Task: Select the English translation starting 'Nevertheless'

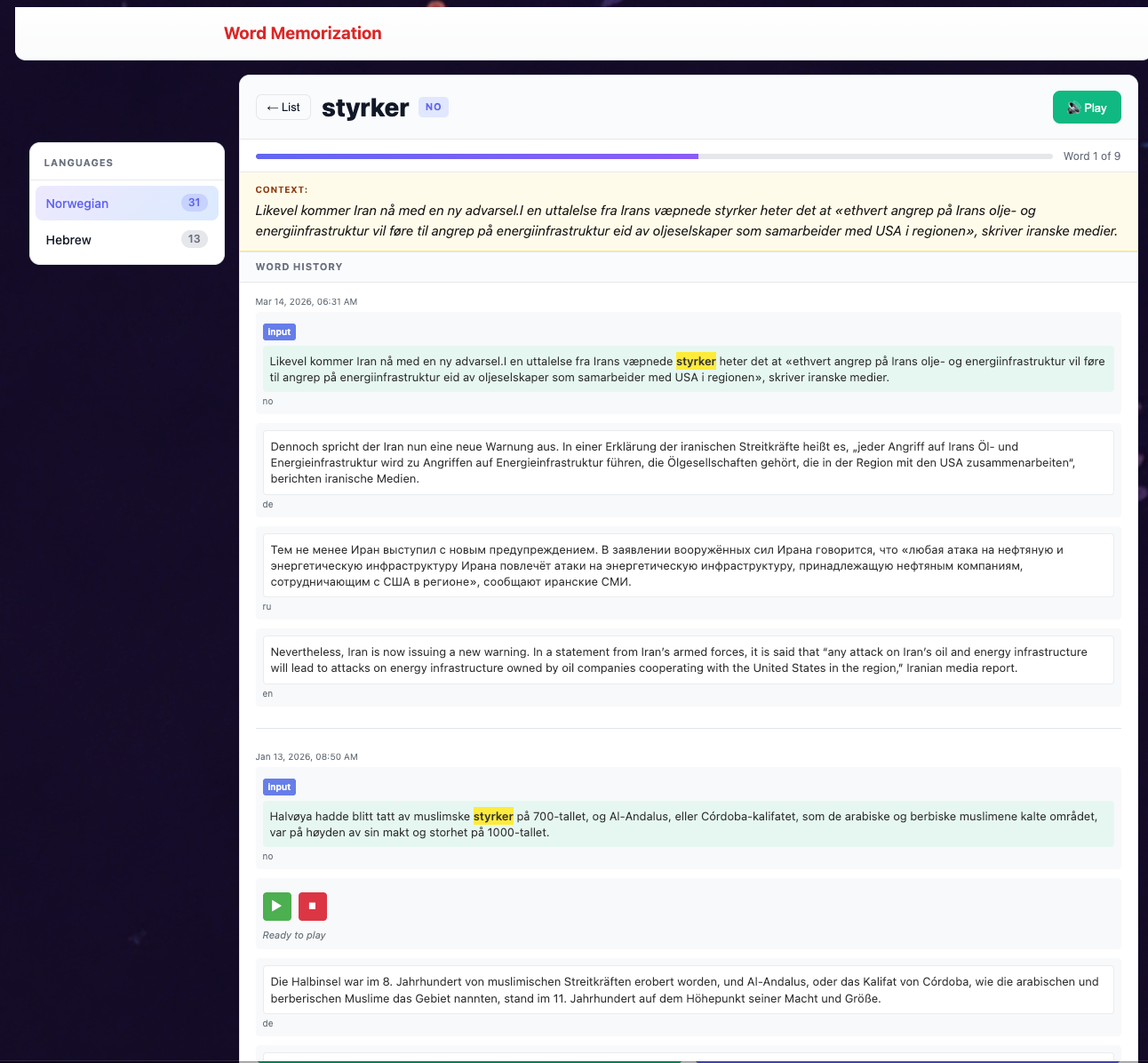Action: coord(687,660)
